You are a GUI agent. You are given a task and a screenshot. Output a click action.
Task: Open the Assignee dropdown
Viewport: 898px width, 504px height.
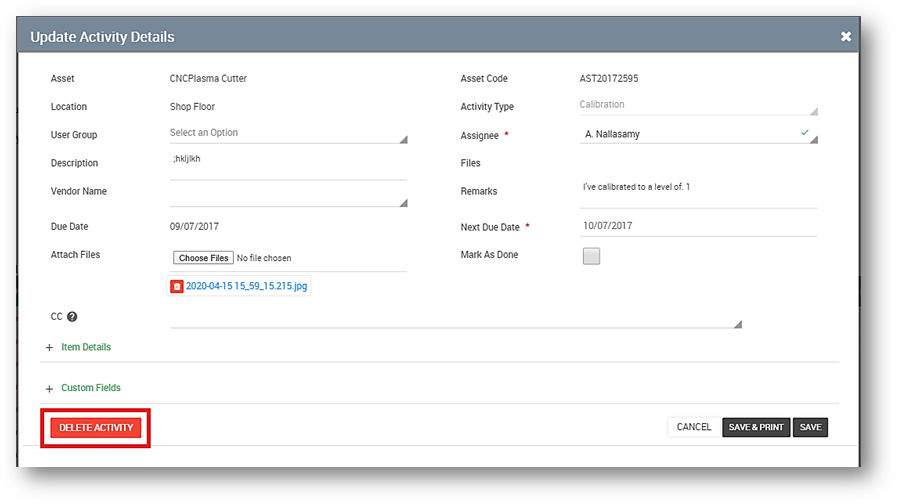698,134
